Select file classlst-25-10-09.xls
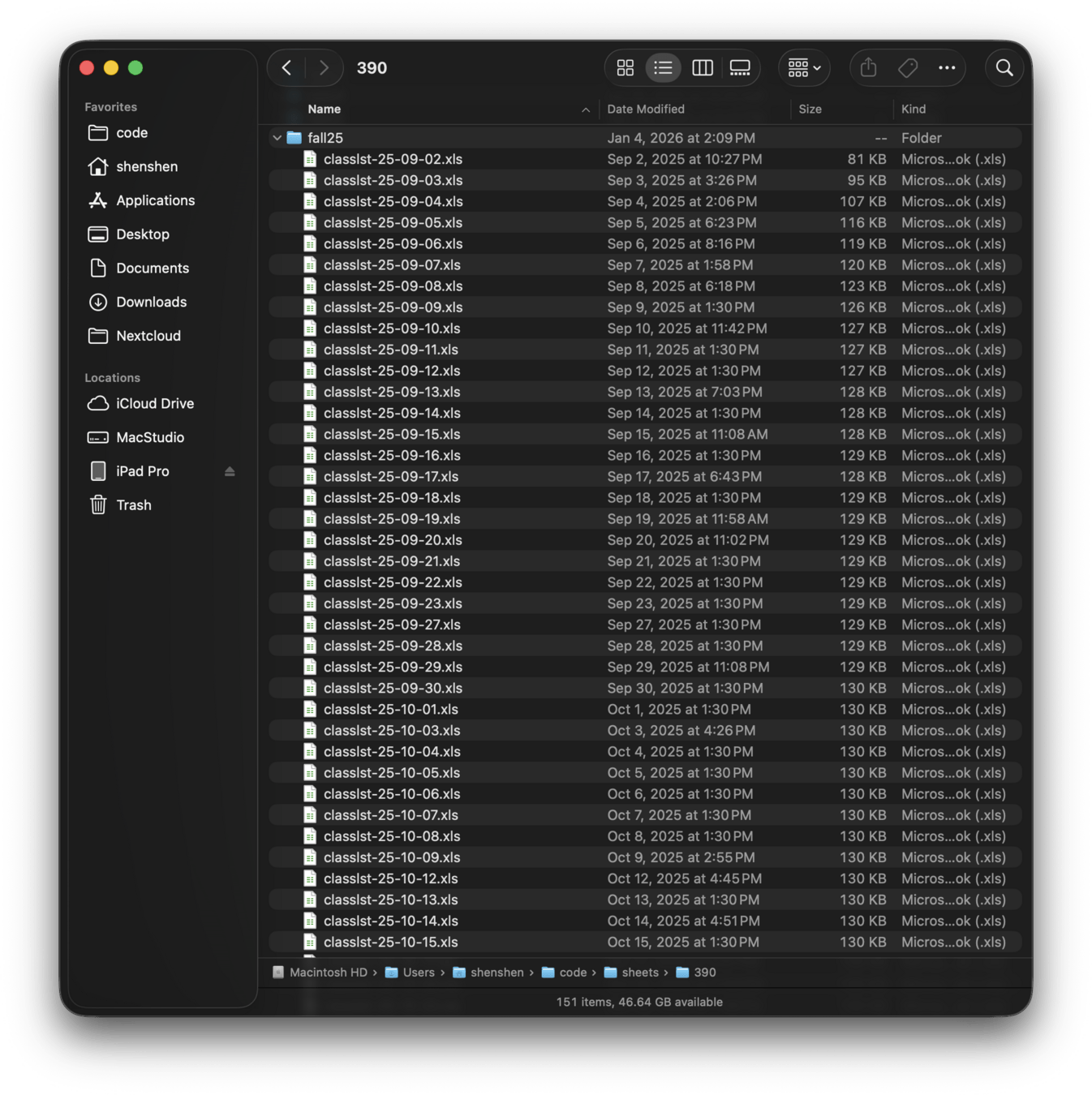Image resolution: width=1092 pixels, height=1095 pixels. click(645, 857)
